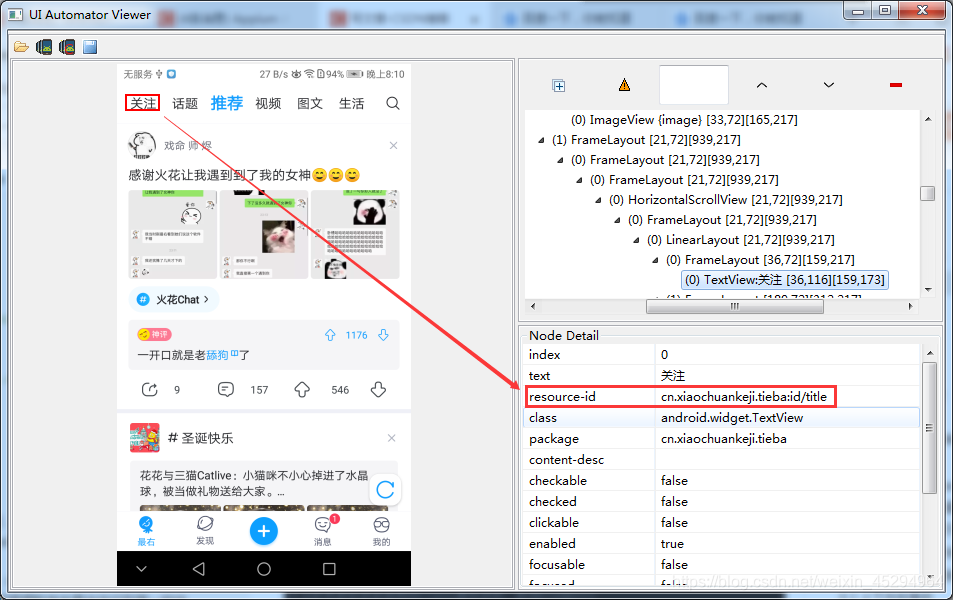Viewport: 953px width, 600px height.
Task: Dismiss the 圣诞快乐 post with its X
Action: click(391, 438)
